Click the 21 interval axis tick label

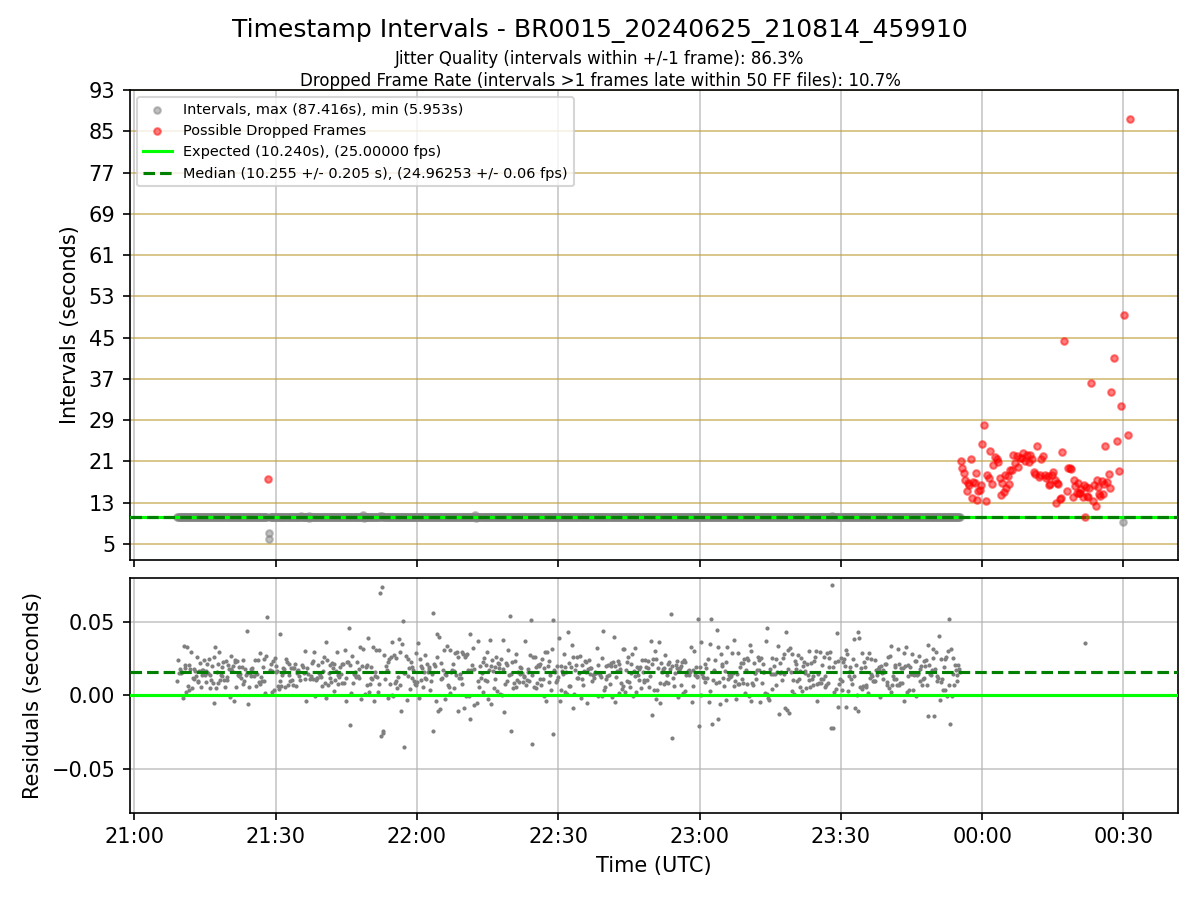pyautogui.click(x=104, y=462)
